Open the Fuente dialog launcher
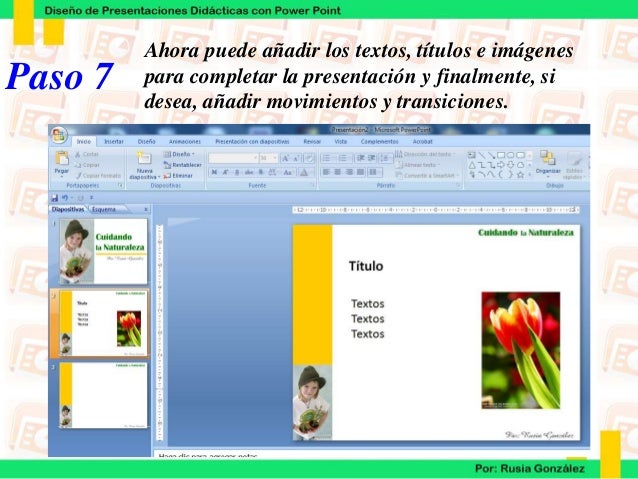 tap(312, 186)
